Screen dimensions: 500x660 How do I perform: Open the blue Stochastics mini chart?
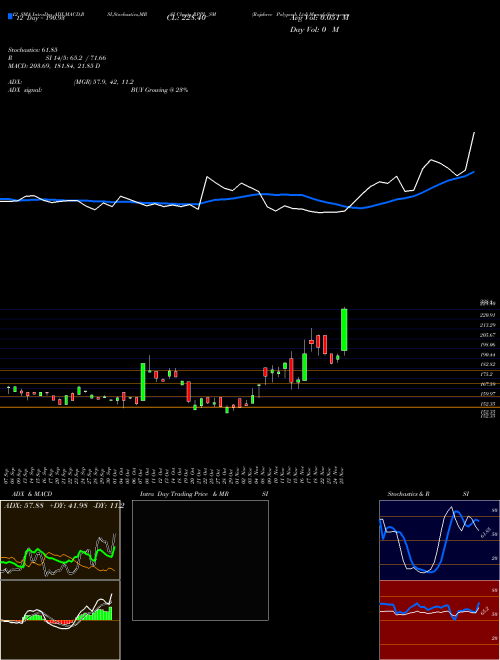pyautogui.click(x=439, y=540)
